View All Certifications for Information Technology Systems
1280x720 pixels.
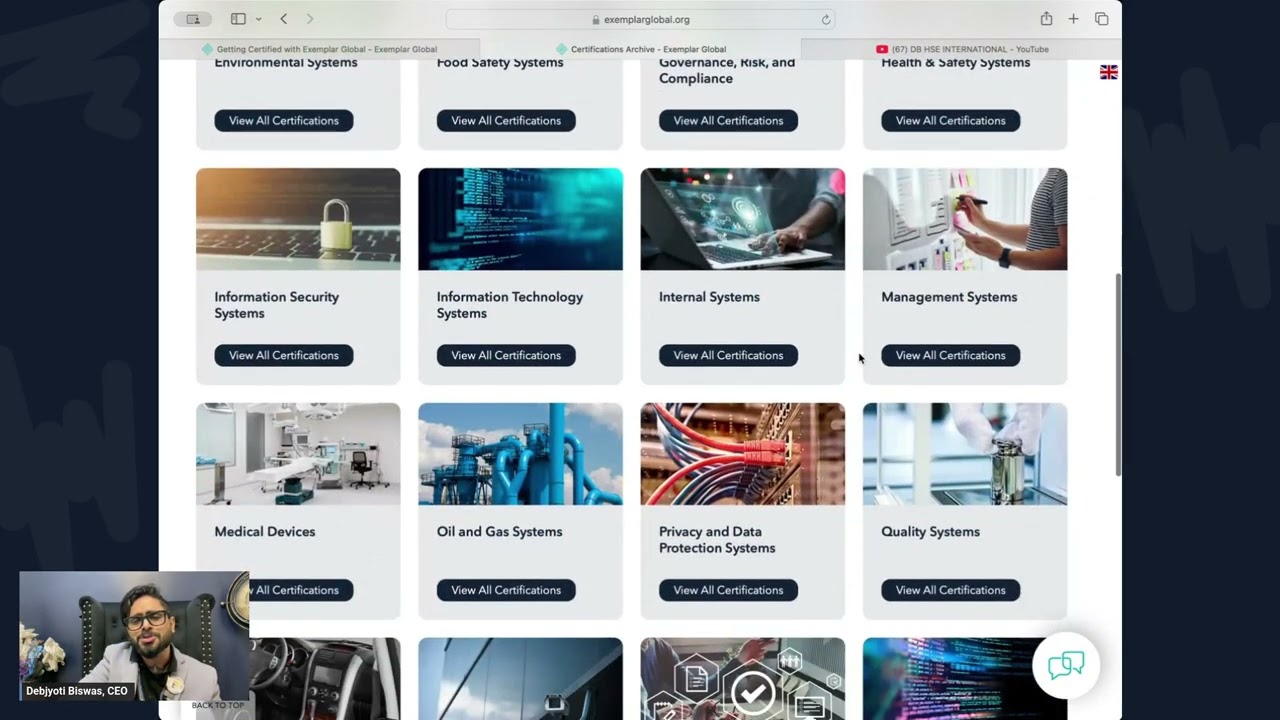pyautogui.click(x=506, y=355)
